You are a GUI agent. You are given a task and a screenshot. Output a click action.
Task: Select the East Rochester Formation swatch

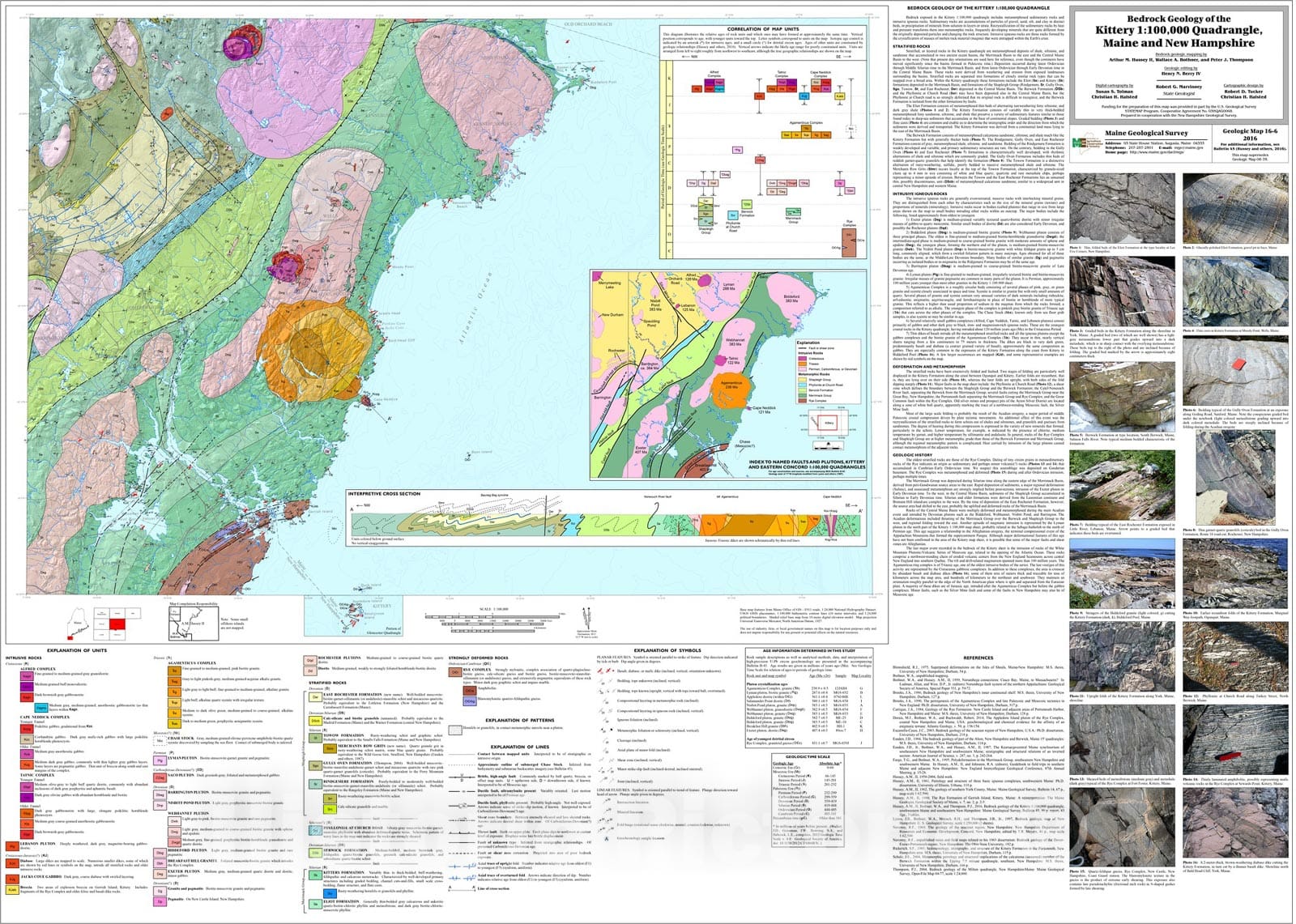(x=315, y=697)
